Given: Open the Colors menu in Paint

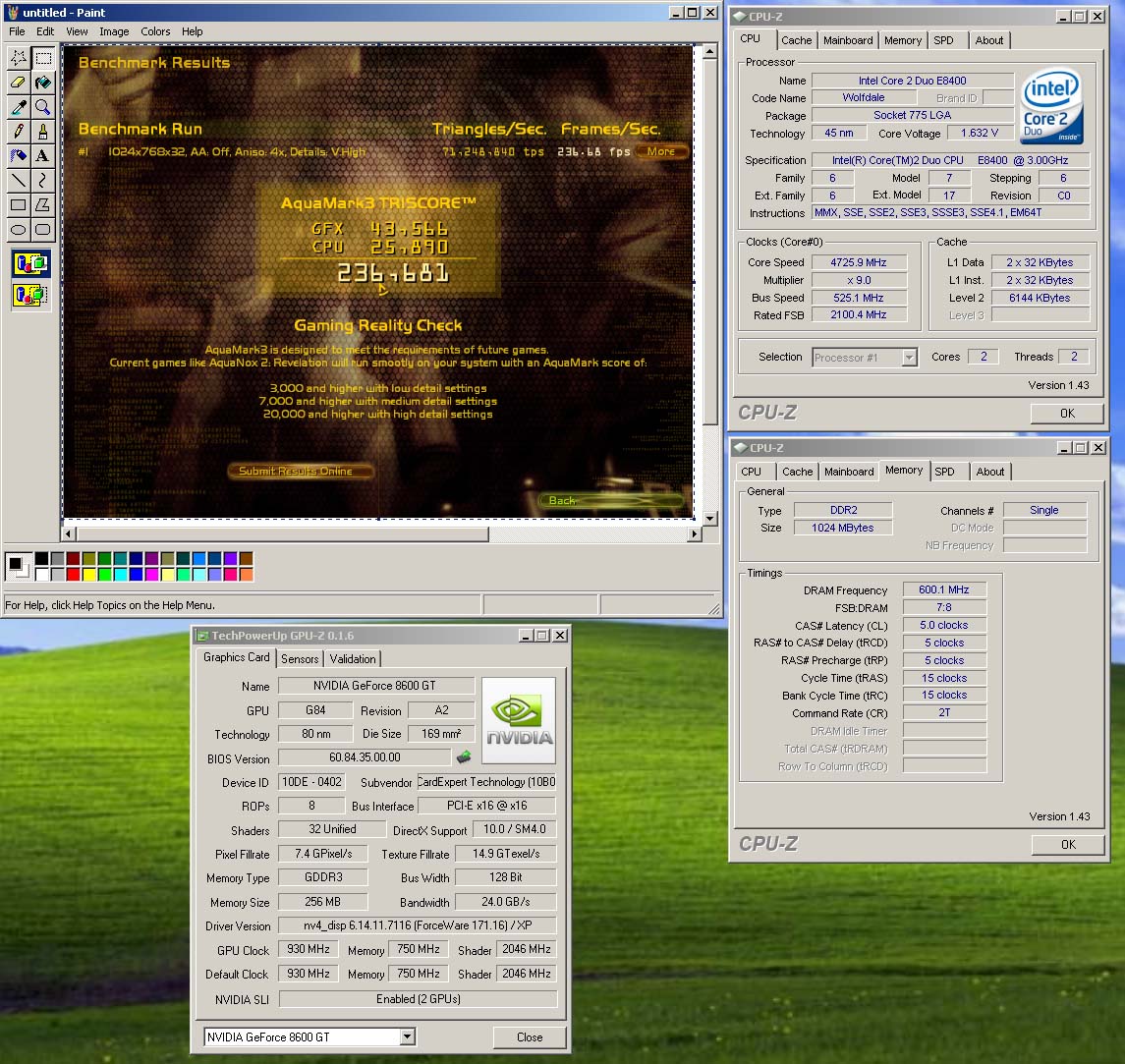Looking at the screenshot, I should click(155, 31).
